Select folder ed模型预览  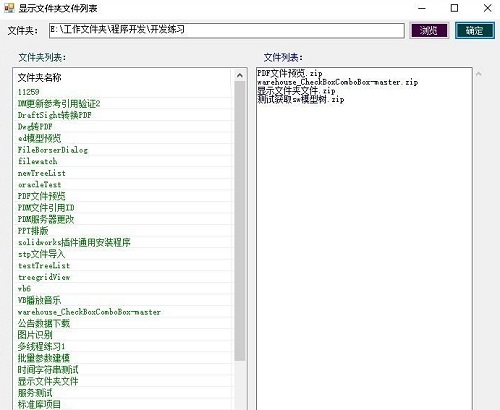tap(123, 138)
